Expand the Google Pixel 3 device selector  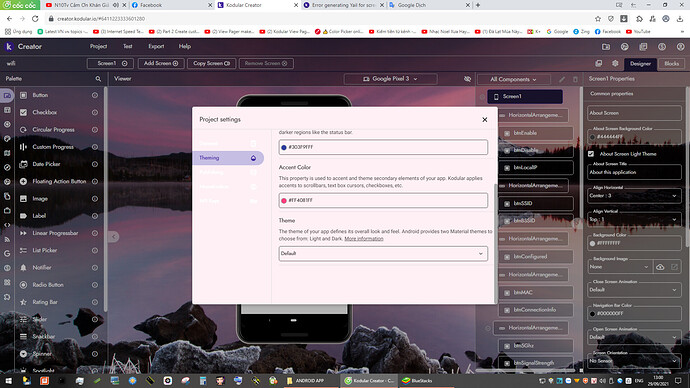(x=390, y=79)
